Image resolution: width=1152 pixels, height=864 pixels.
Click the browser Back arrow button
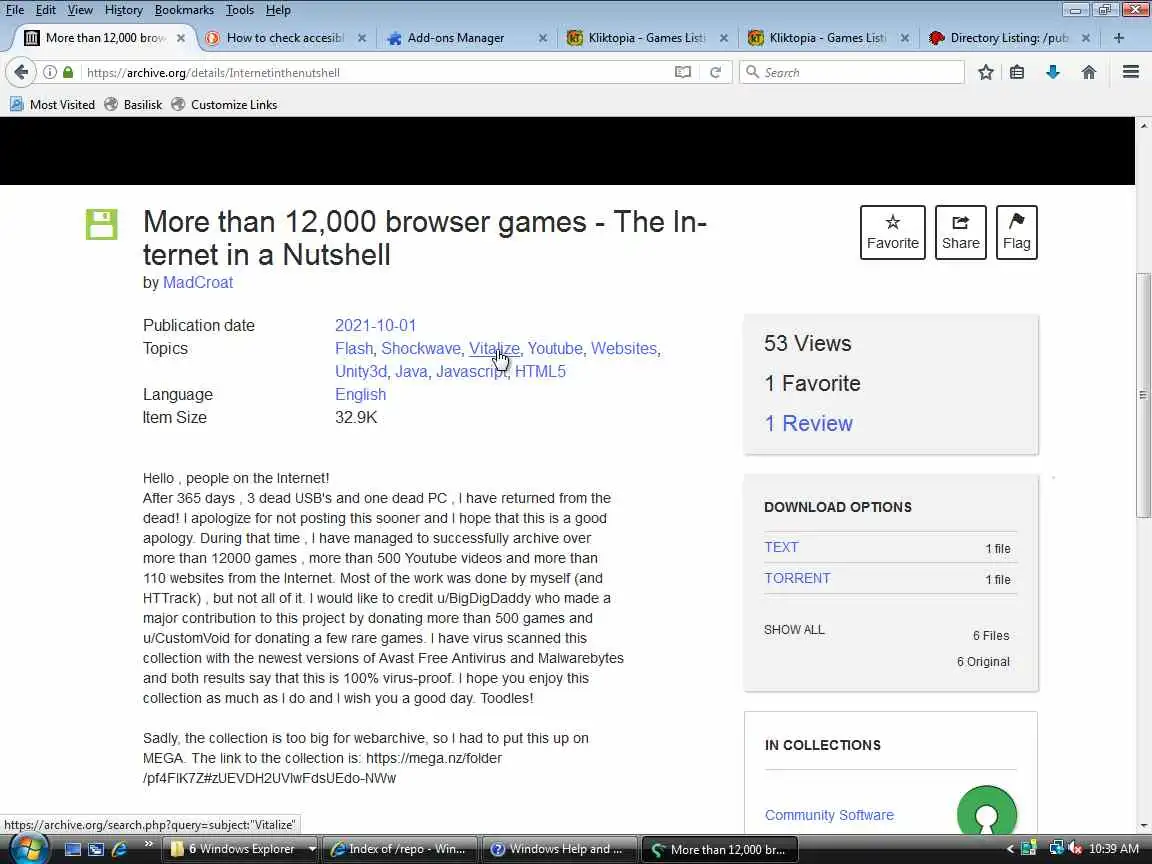[x=21, y=72]
